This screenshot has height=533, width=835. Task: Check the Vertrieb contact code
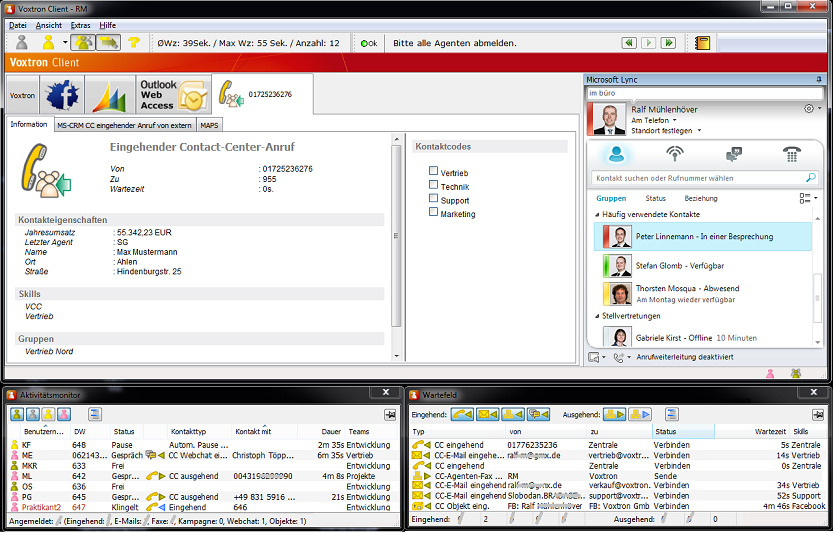click(433, 171)
